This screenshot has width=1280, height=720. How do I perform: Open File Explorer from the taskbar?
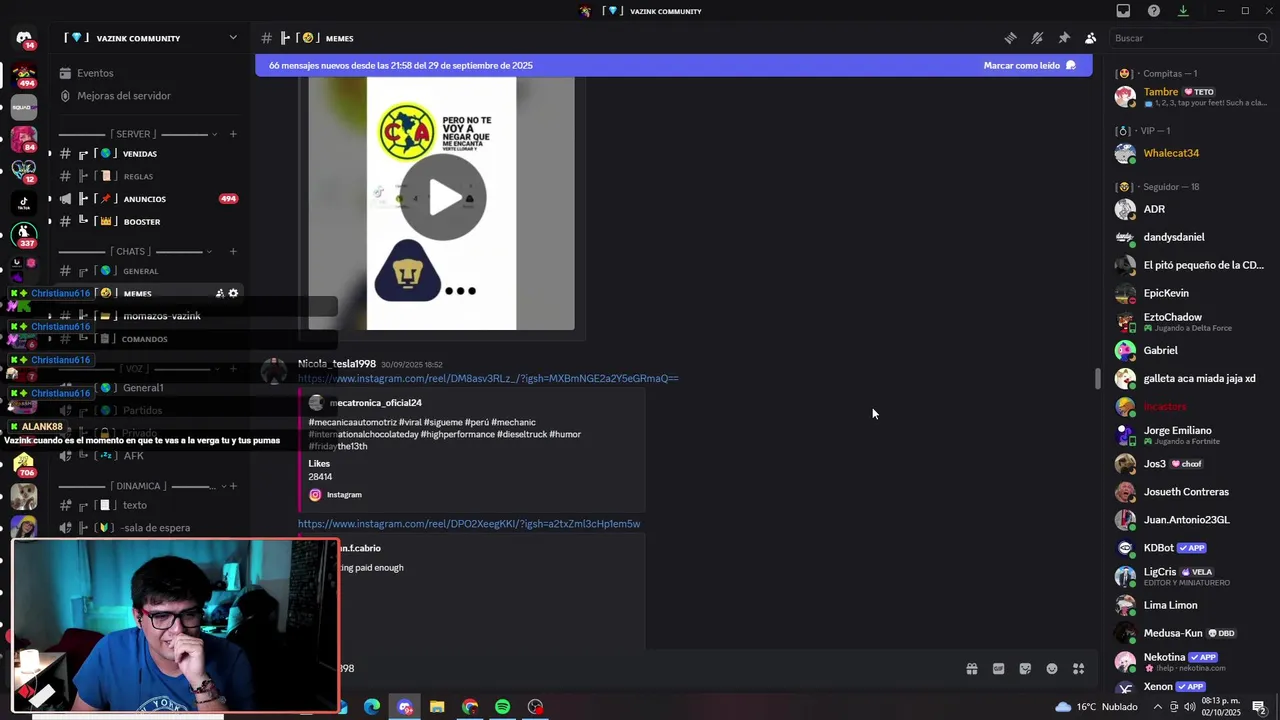437,707
